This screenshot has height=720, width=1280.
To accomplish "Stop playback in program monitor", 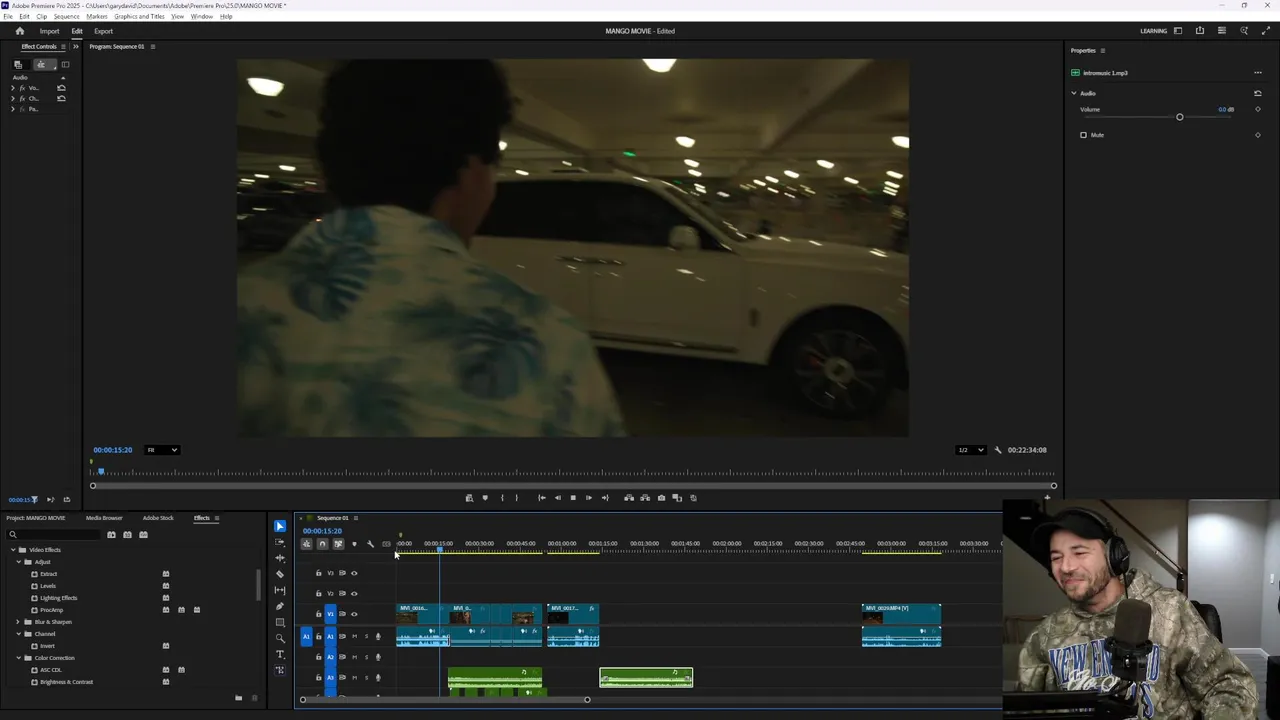I will 573,498.
